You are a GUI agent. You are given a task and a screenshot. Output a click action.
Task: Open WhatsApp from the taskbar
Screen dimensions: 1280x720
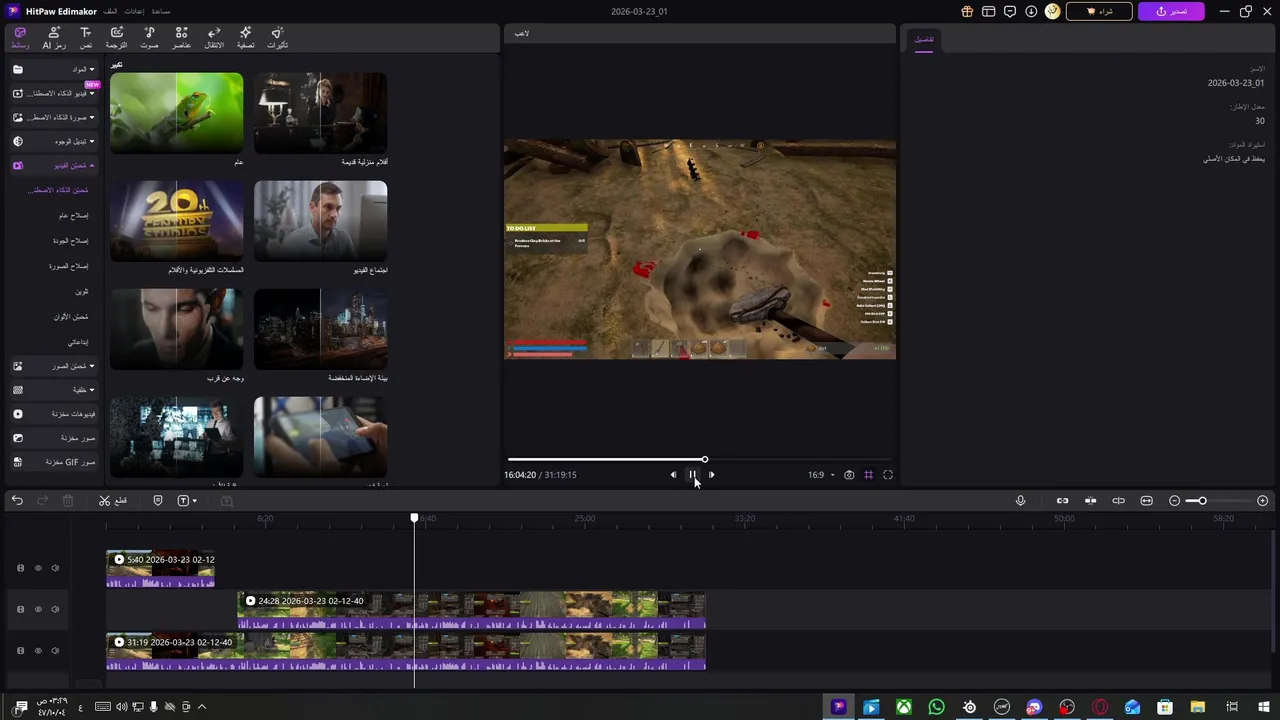936,707
